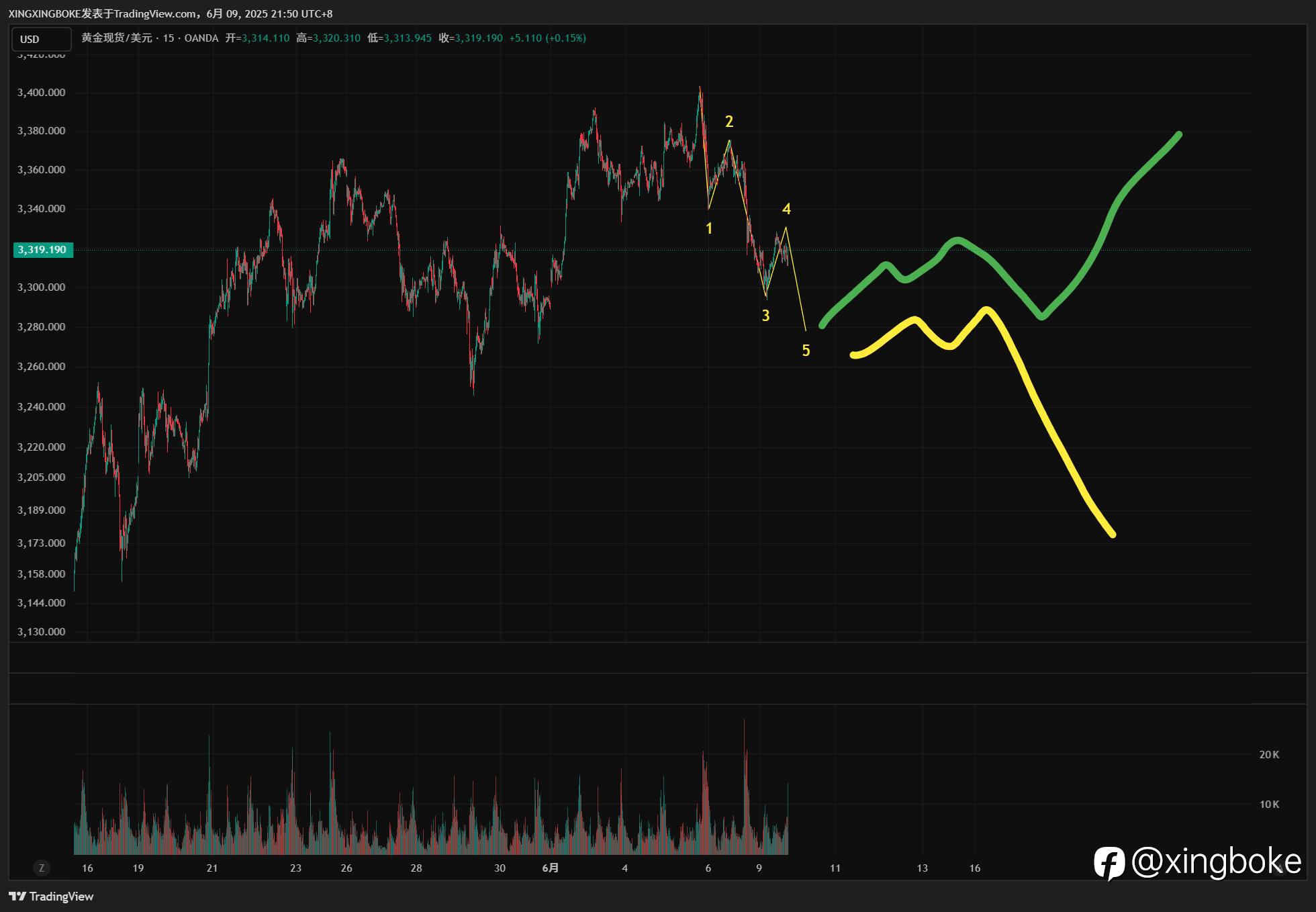Click the date label 11 on the time axis
The height and width of the screenshot is (912, 1316).
point(835,868)
